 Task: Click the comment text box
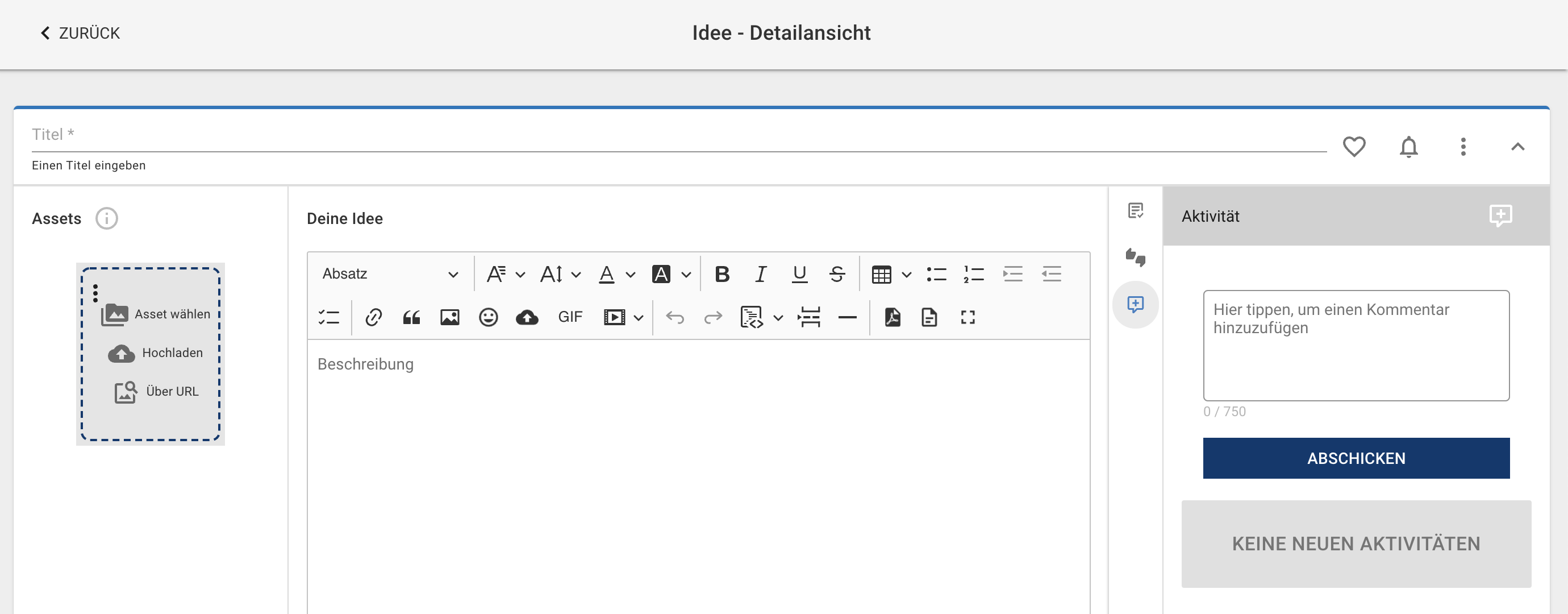[1356, 346]
